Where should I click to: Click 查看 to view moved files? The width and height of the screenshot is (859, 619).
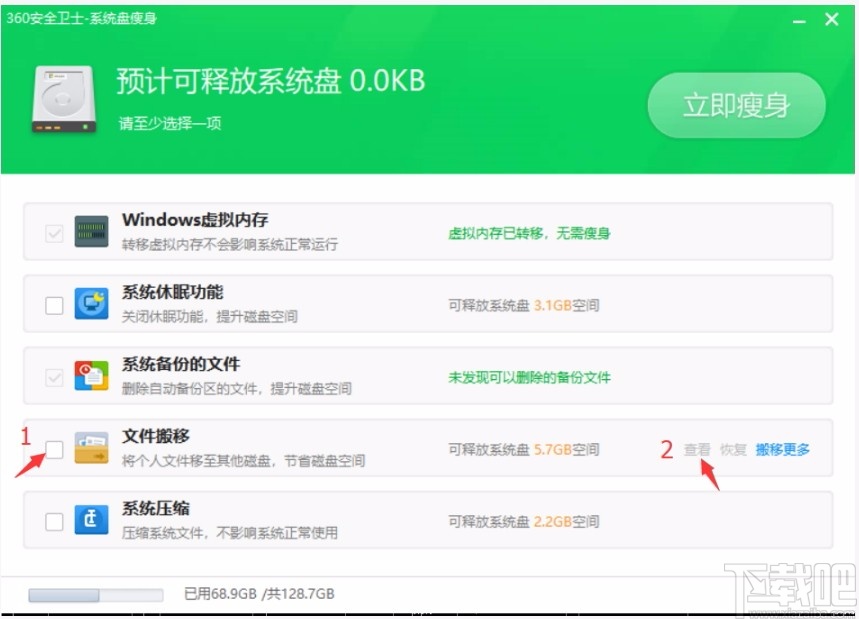coord(696,450)
